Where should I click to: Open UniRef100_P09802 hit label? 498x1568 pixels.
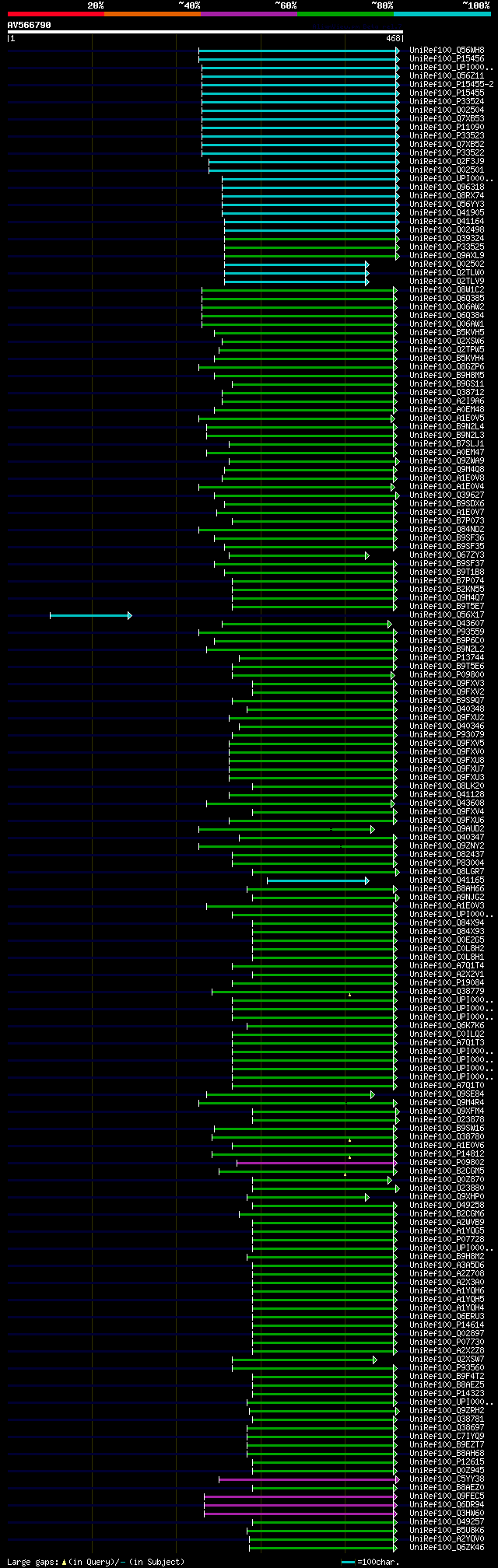pos(447,1162)
